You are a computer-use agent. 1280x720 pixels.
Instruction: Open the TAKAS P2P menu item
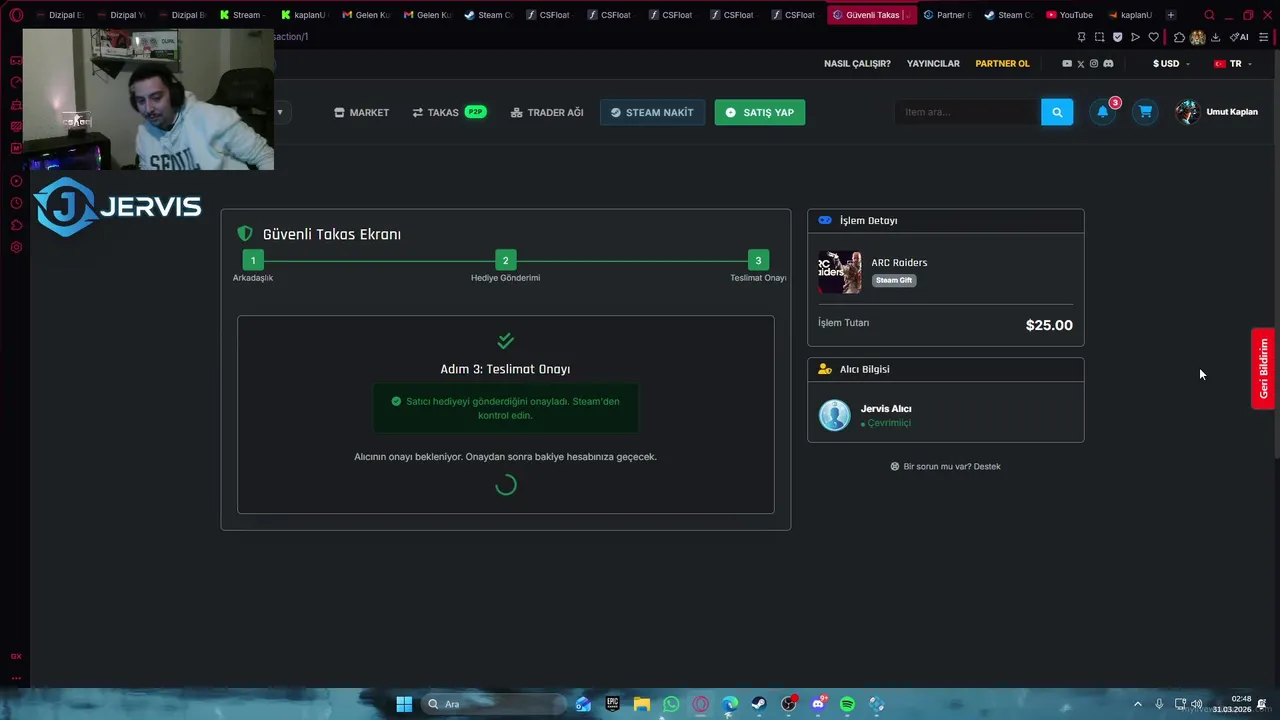point(449,112)
